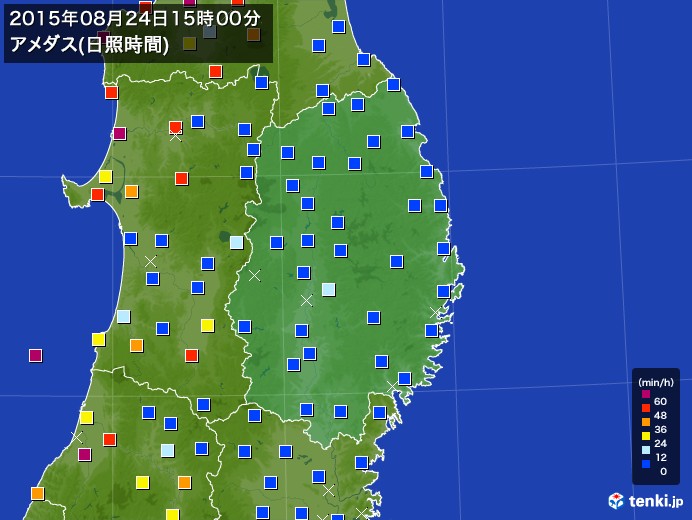Image resolution: width=692 pixels, height=520 pixels.
Task: Select the dark blue 0 legend swatch
Action: click(x=646, y=464)
